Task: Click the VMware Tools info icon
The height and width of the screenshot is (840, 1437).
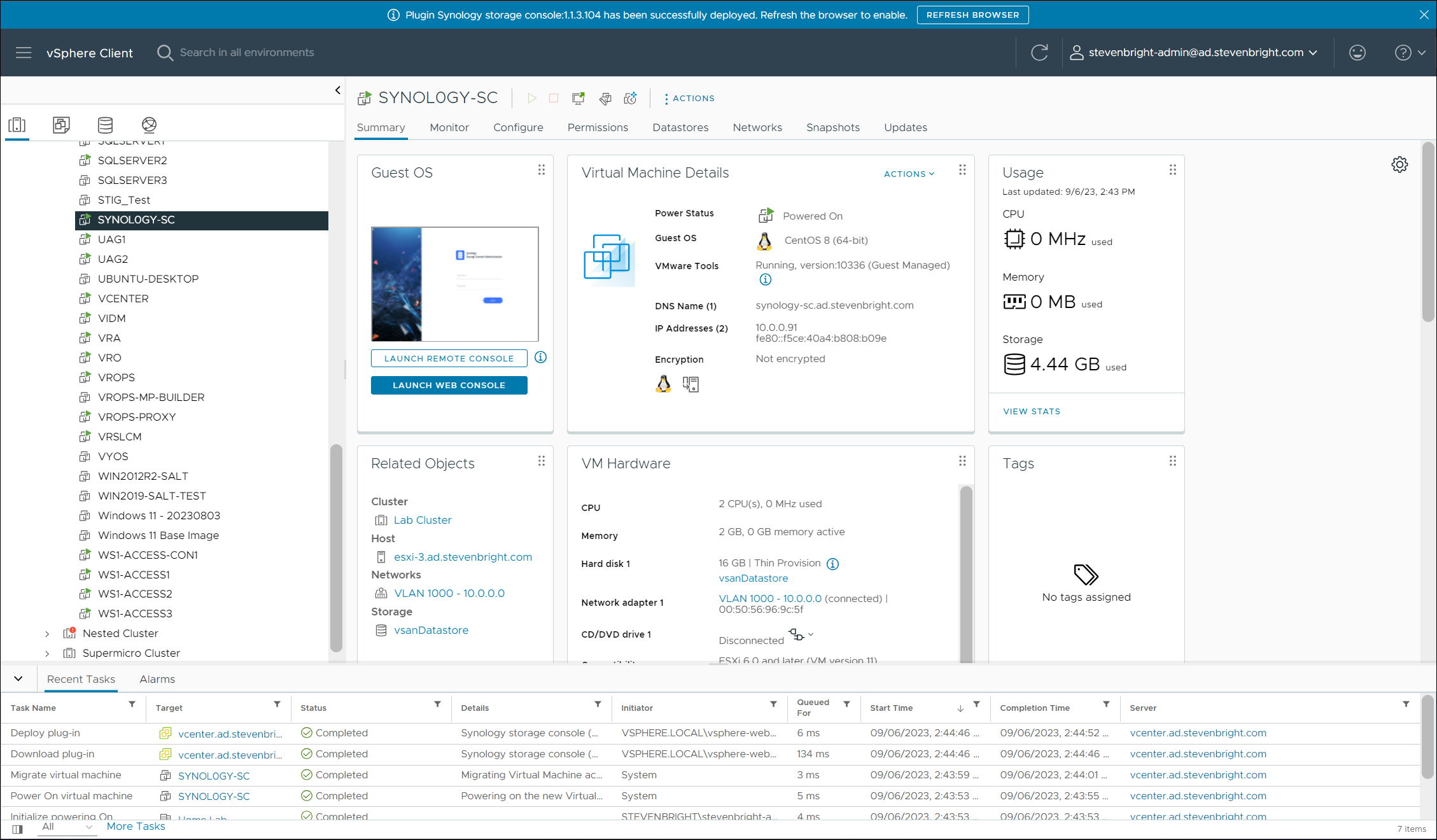Action: point(765,280)
